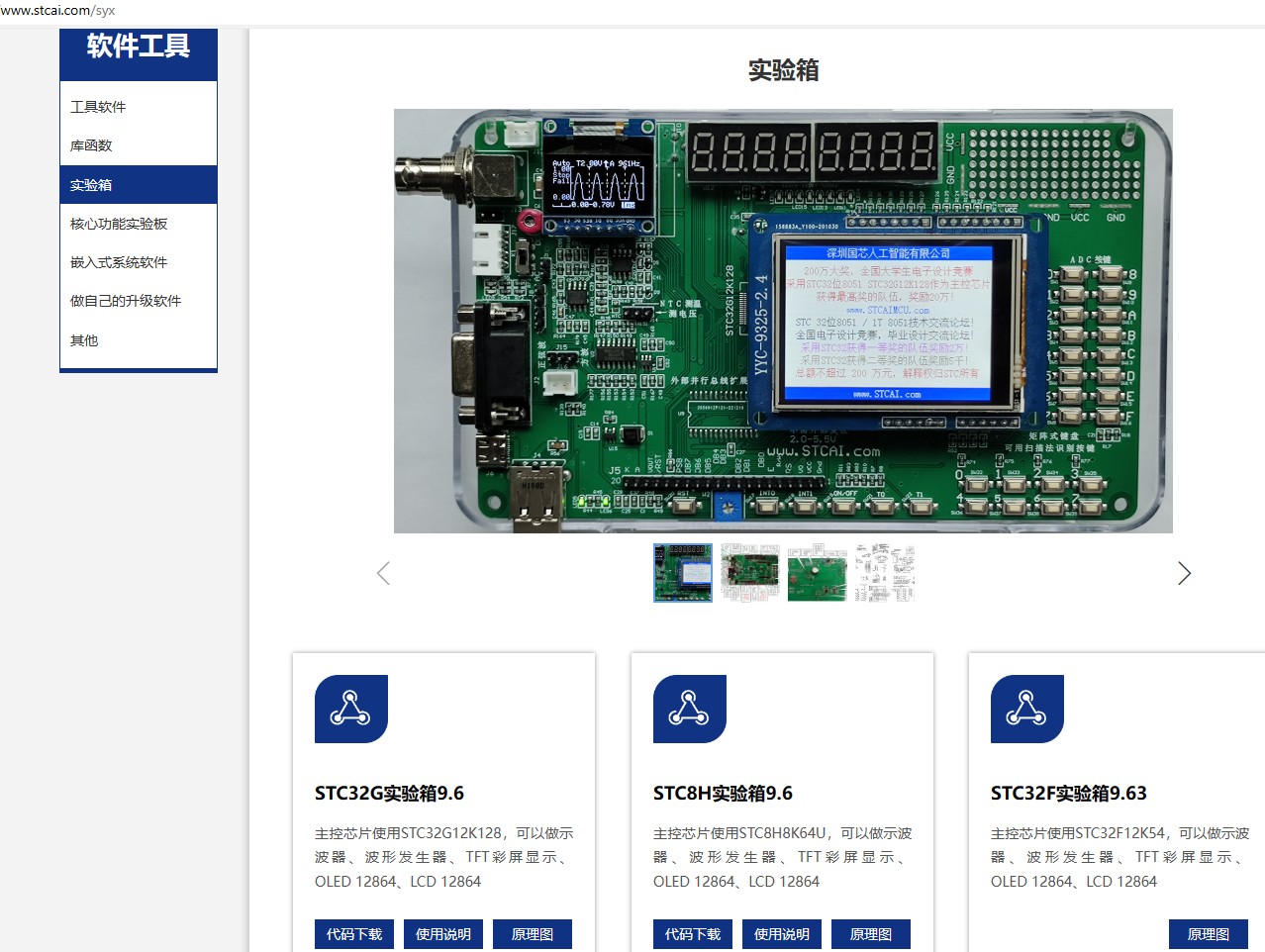This screenshot has height=952, width=1265.
Task: Open the STC32F实验箱9.63 title
Action: [1069, 794]
